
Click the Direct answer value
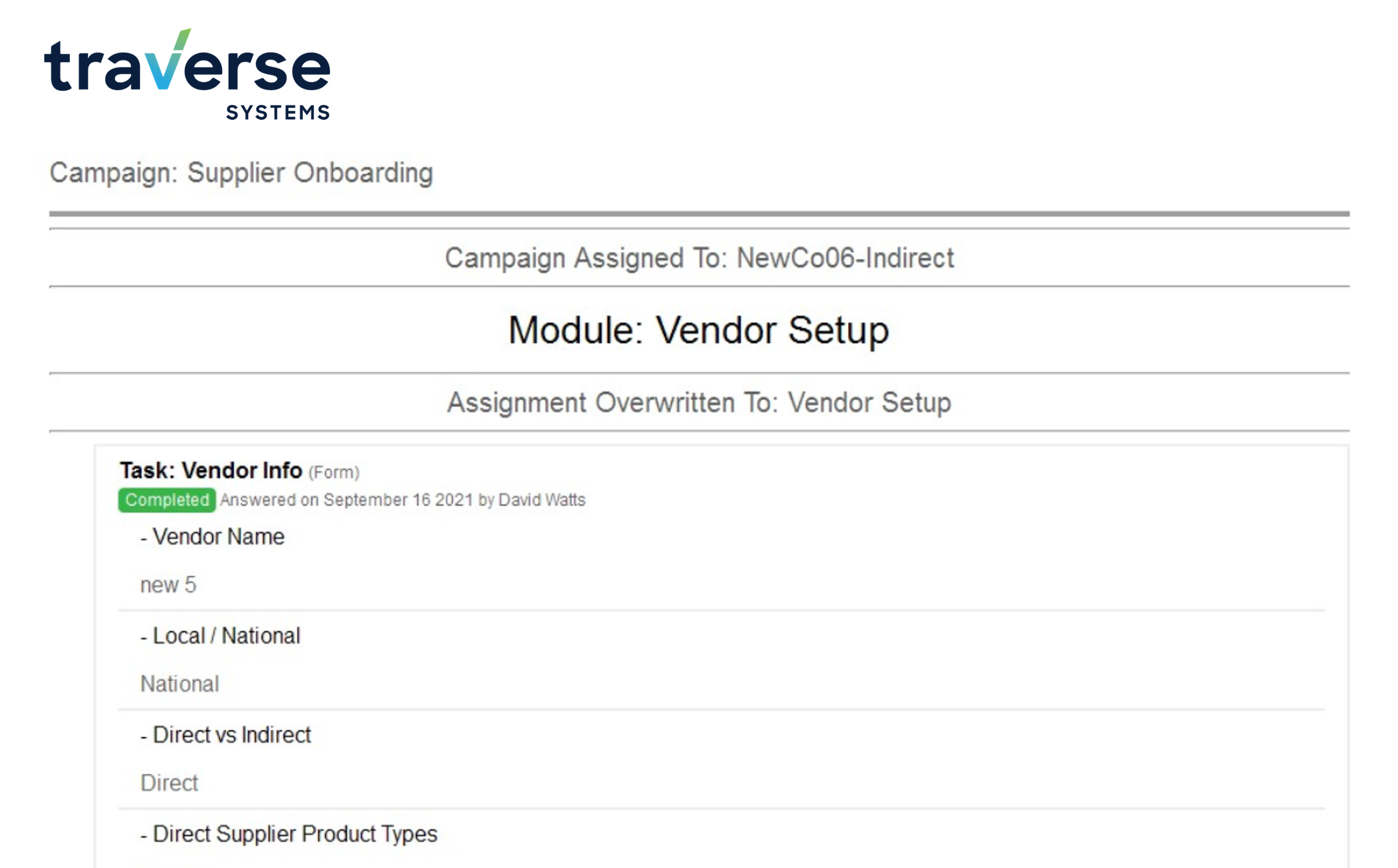169,783
